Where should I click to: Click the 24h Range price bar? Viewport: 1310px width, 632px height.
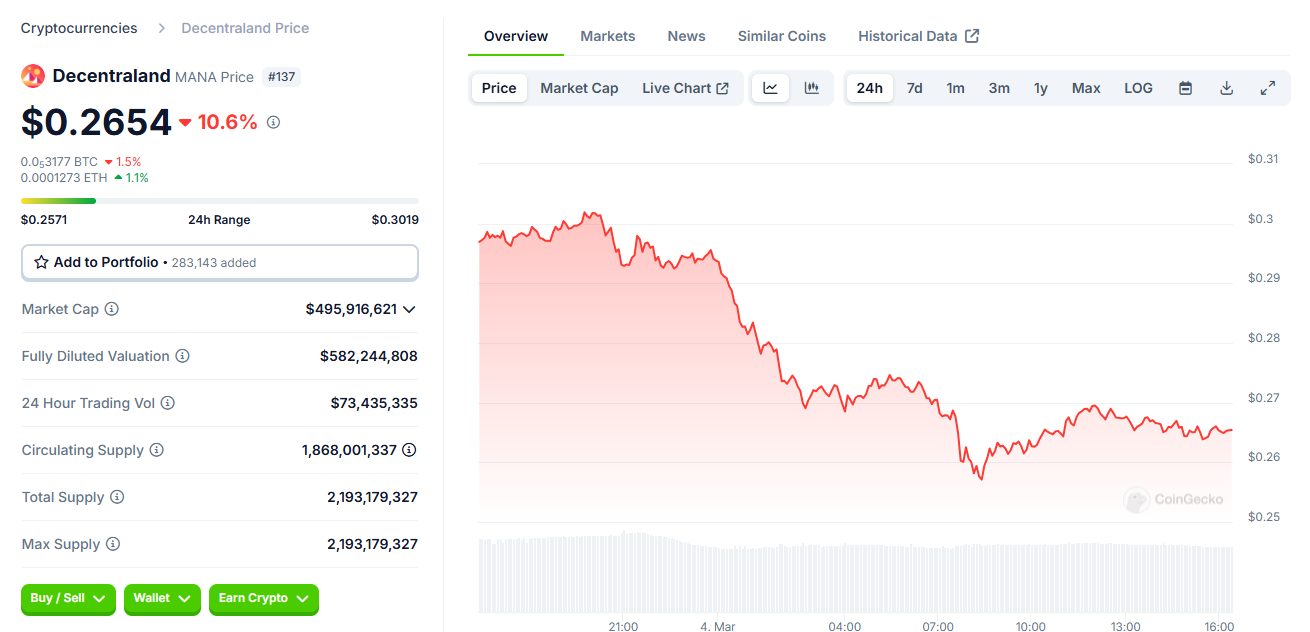tap(220, 201)
